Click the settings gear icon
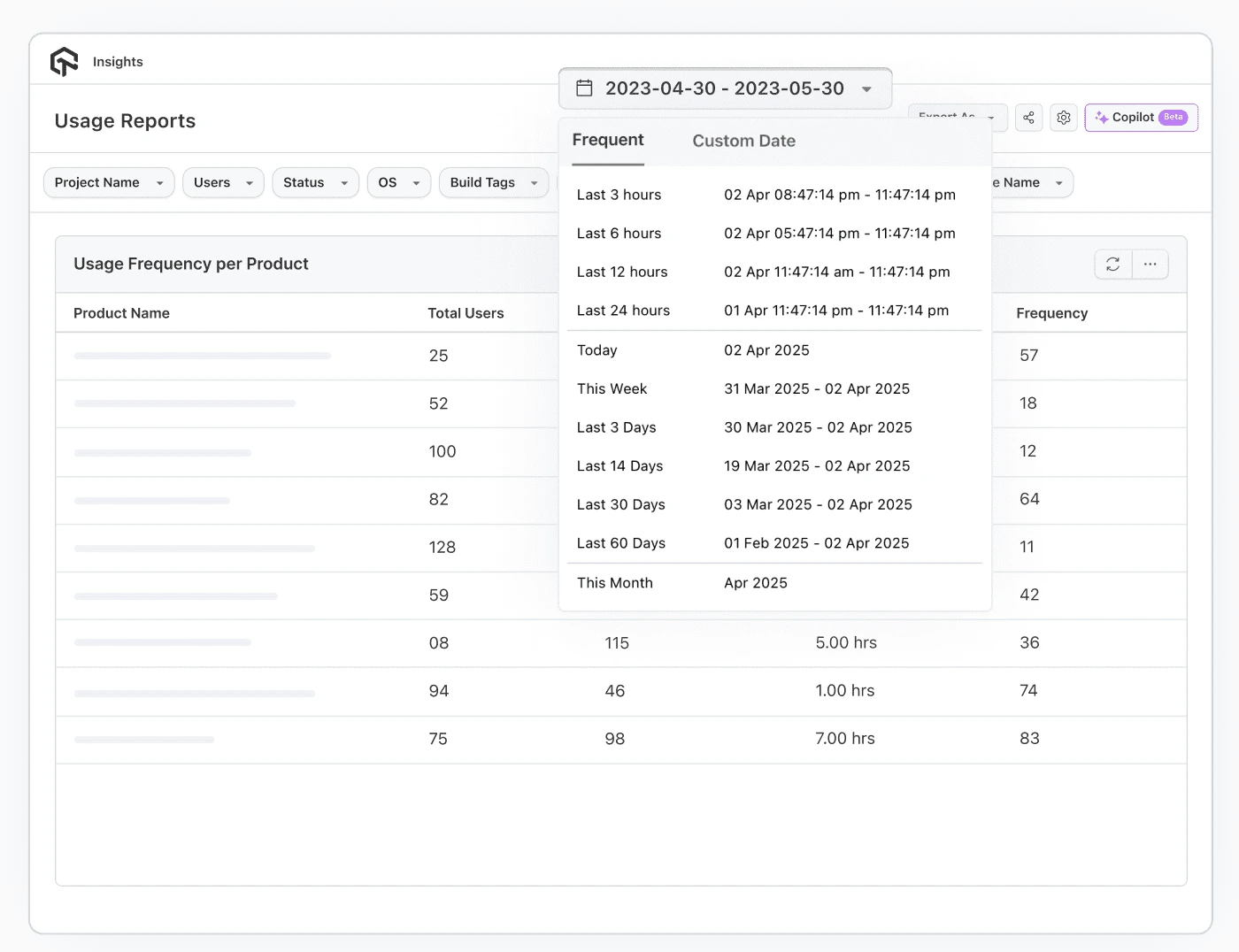 [1063, 117]
